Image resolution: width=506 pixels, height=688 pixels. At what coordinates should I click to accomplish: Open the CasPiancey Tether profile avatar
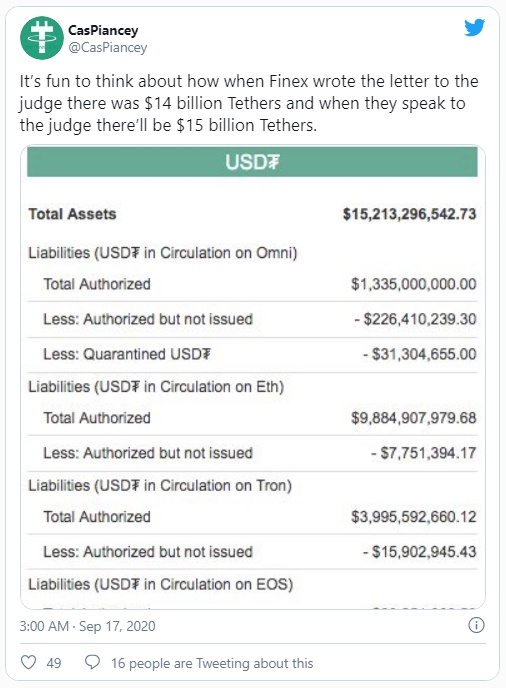pos(42,38)
